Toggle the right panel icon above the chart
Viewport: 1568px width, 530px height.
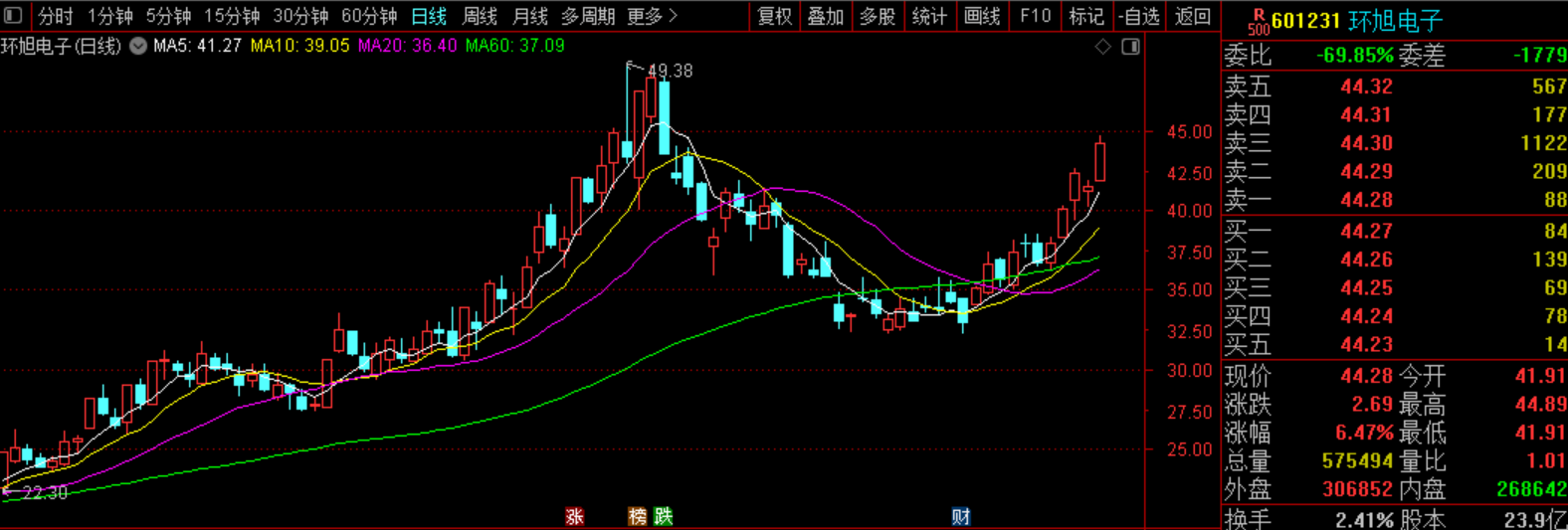(x=1130, y=46)
